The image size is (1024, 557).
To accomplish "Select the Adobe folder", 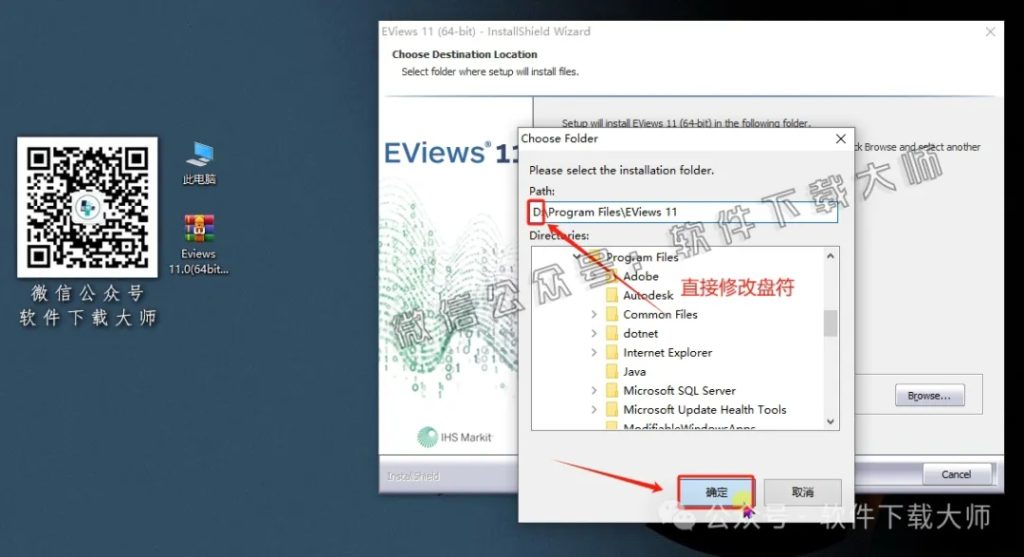I will pyautogui.click(x=641, y=276).
